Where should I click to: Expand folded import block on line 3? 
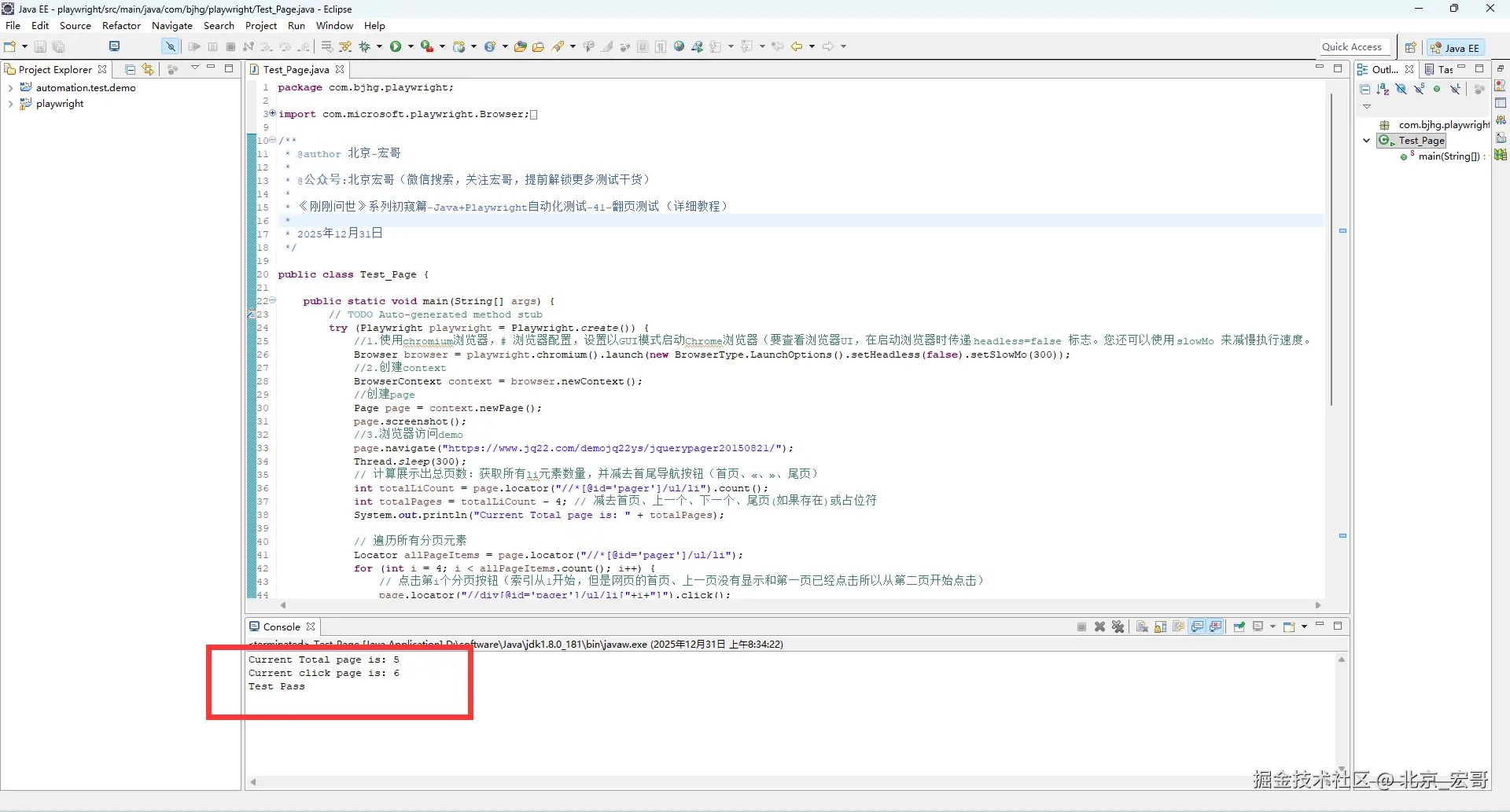(x=272, y=113)
